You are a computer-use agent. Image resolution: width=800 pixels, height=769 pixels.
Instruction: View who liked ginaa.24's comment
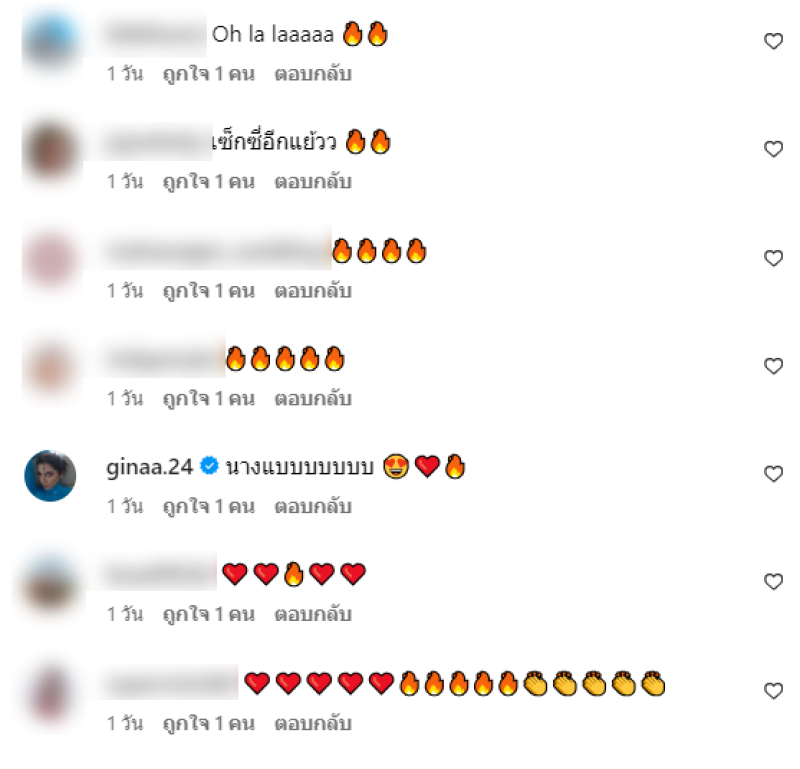(208, 507)
